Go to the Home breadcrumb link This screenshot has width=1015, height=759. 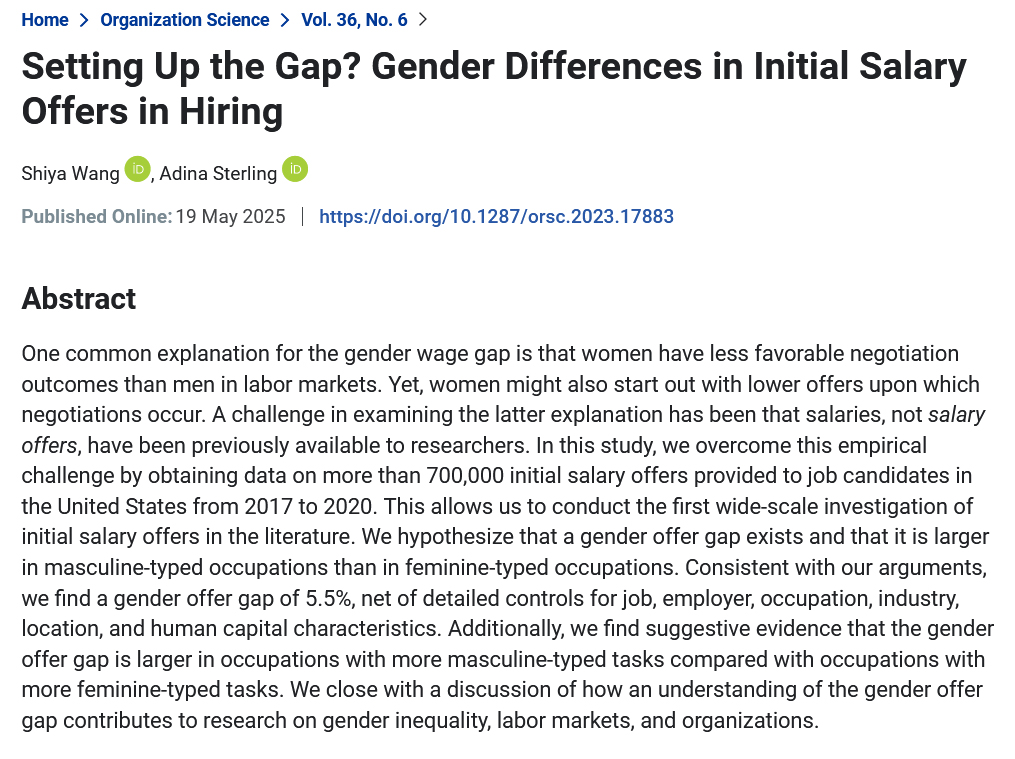(45, 20)
